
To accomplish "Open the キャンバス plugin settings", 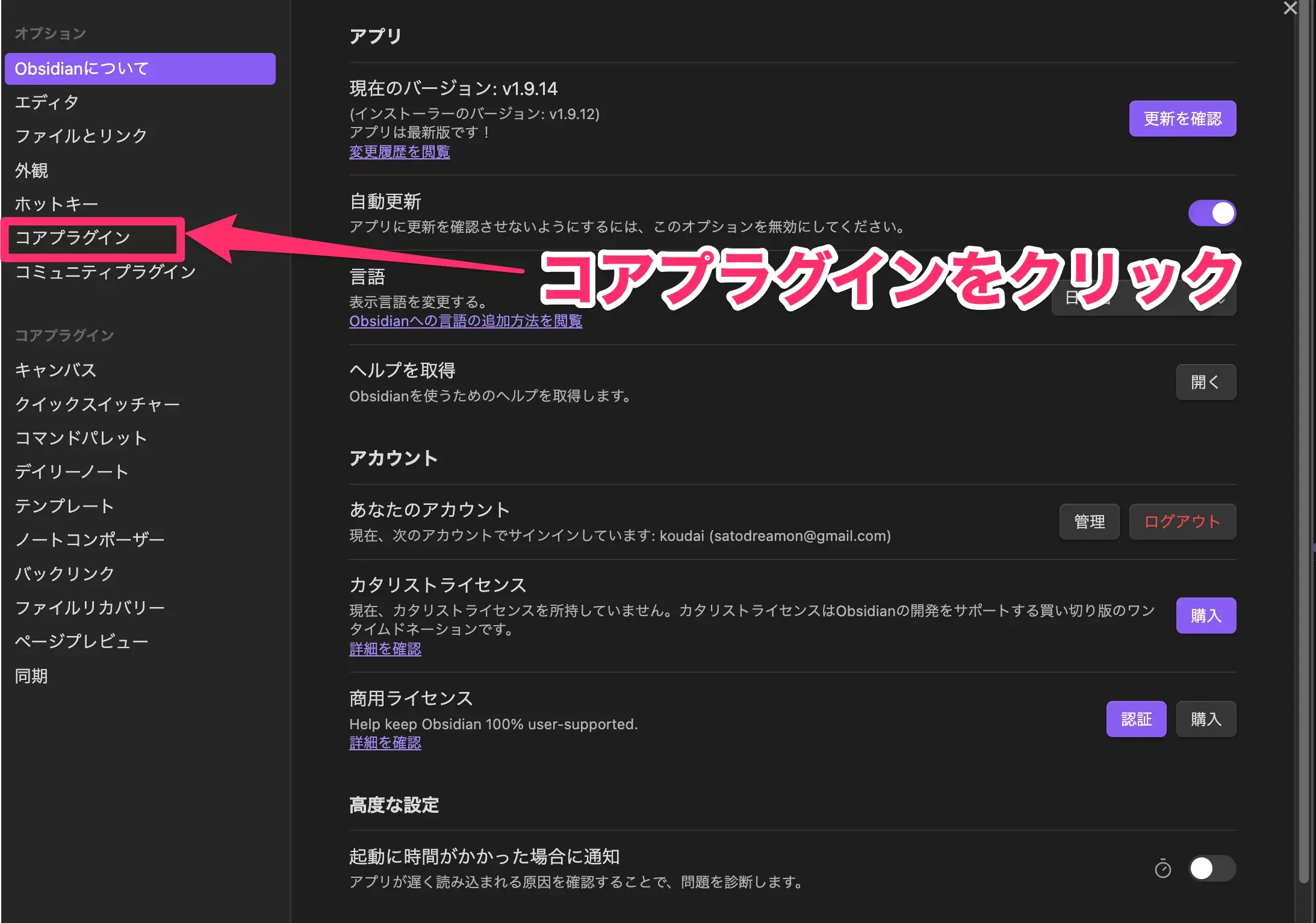I will [140, 370].
